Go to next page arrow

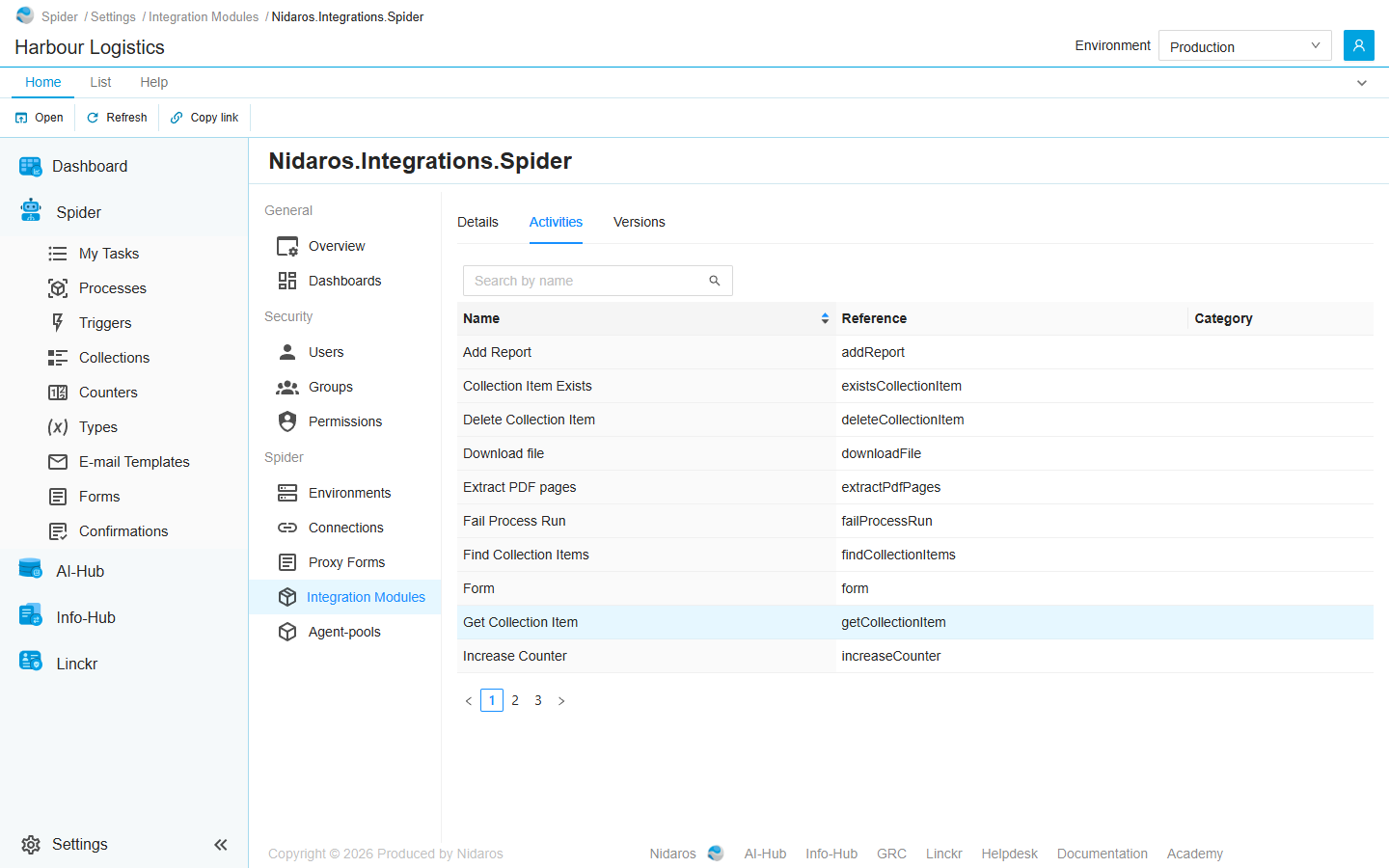coord(561,701)
